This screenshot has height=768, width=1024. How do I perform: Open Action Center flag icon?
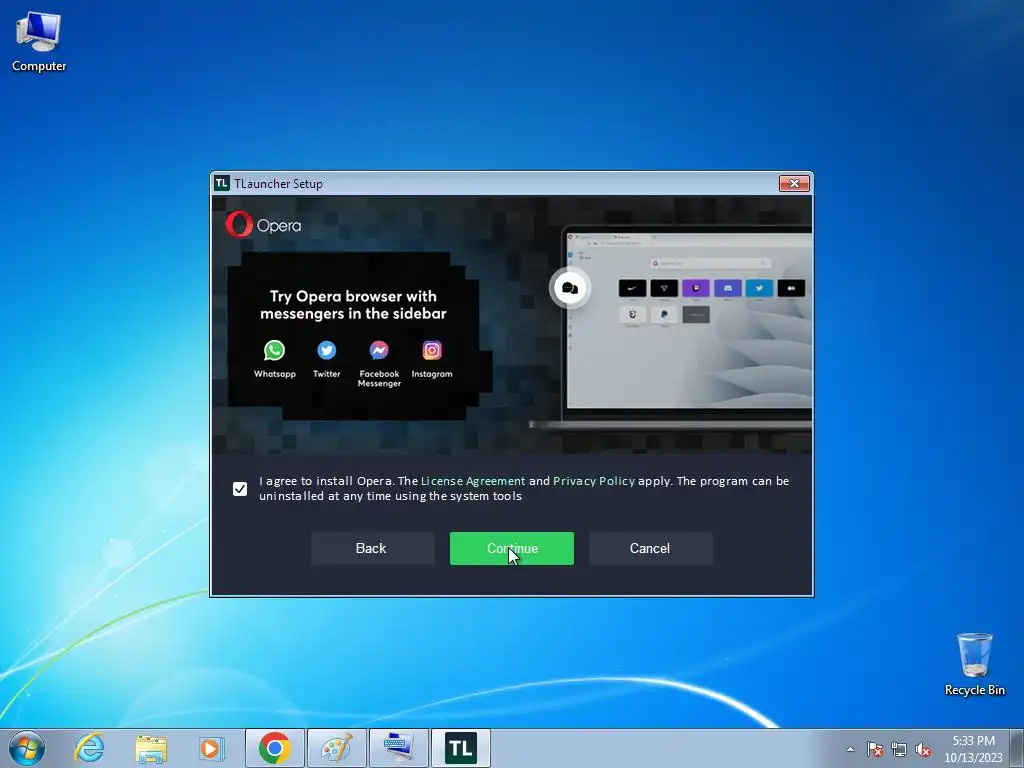pos(874,749)
